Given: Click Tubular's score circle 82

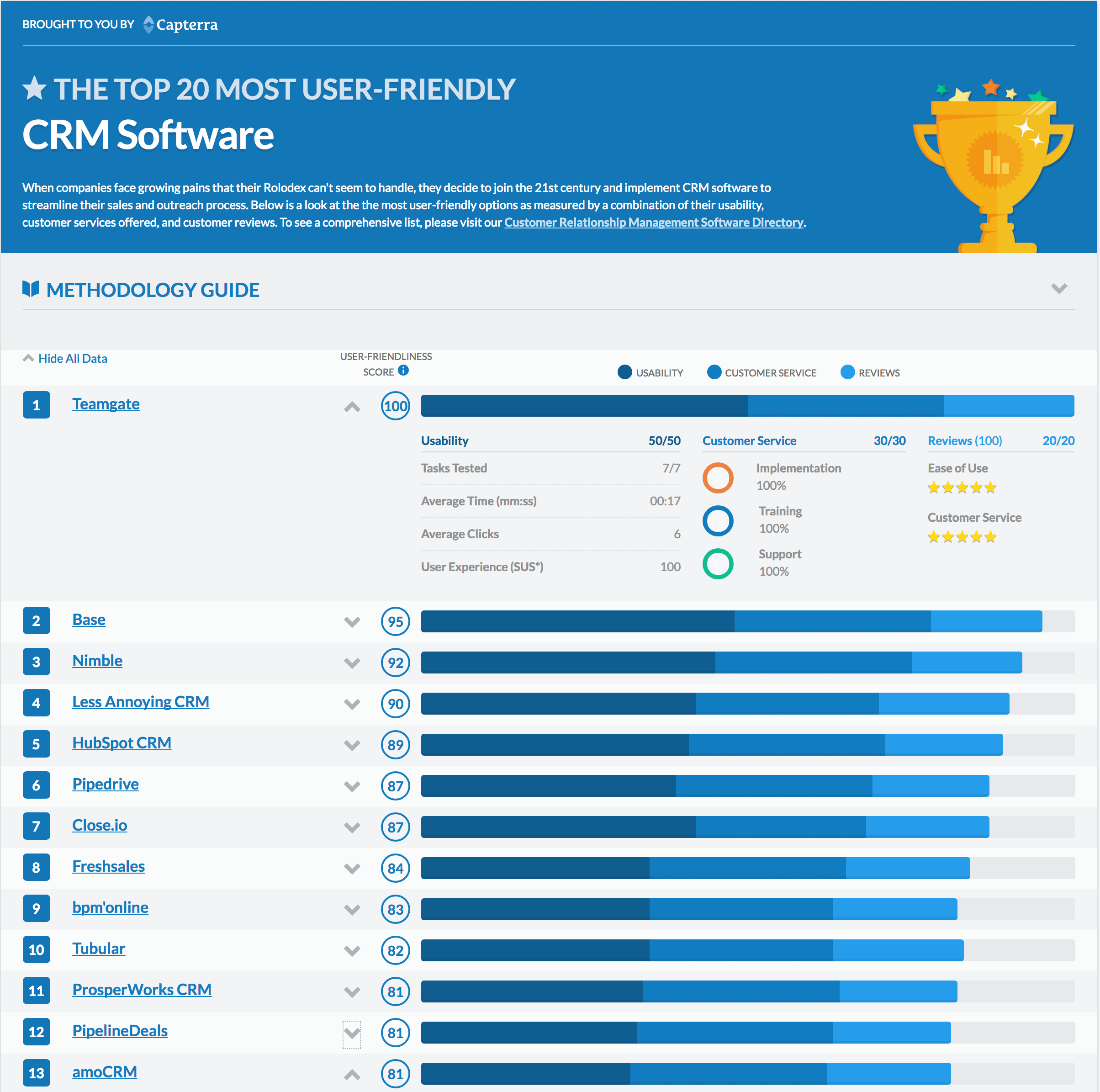Looking at the screenshot, I should 395,949.
